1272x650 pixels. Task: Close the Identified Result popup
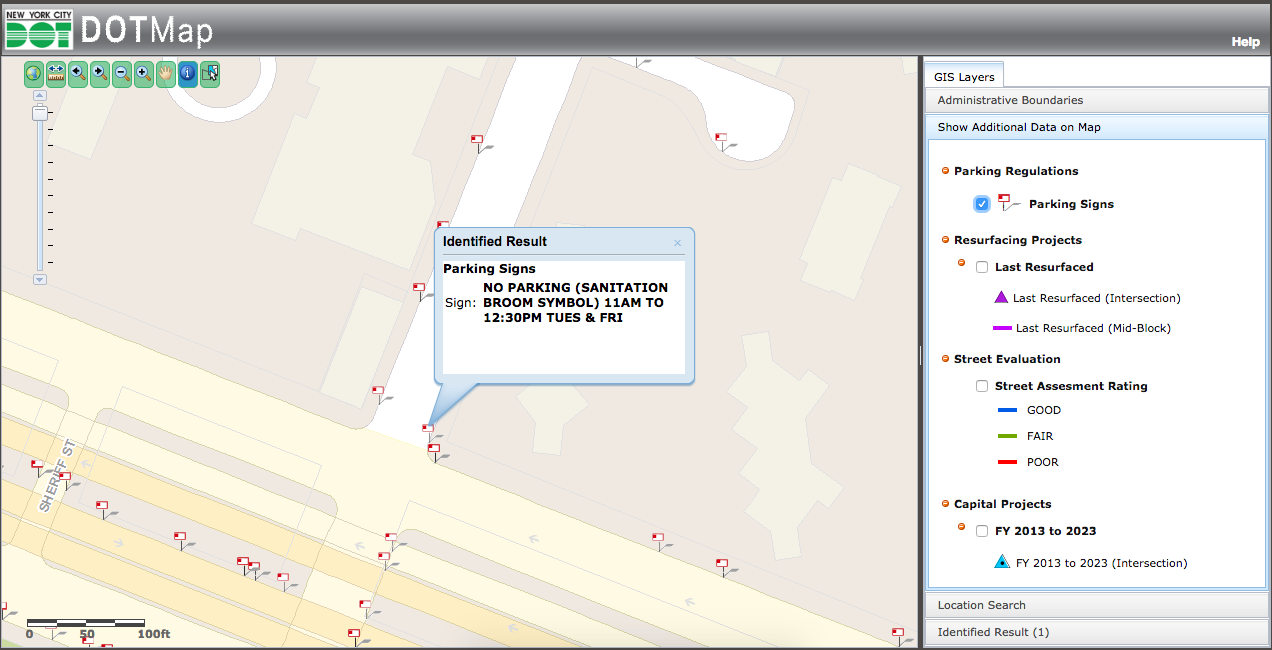[677, 243]
